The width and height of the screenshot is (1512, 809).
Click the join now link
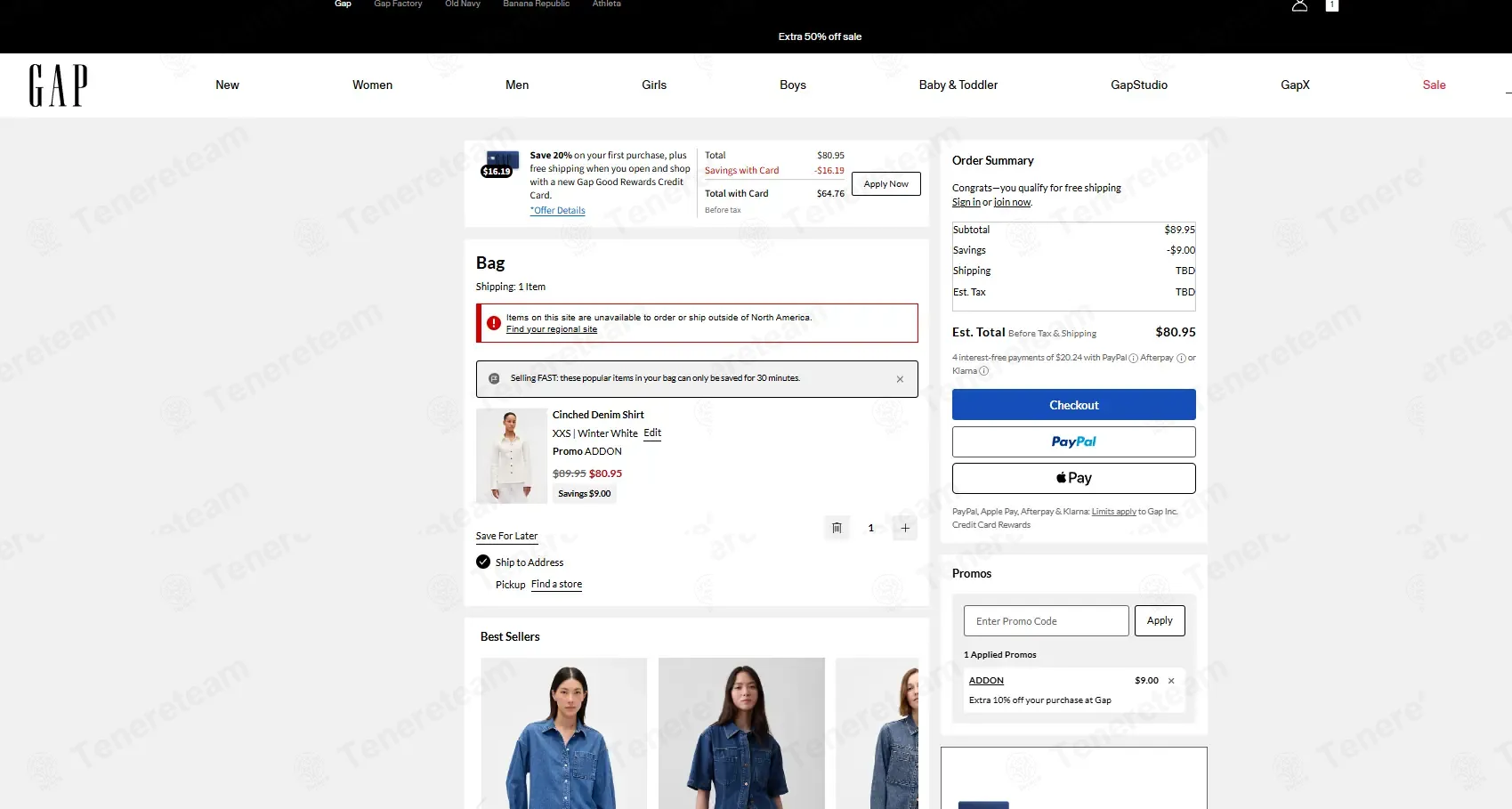(1012, 203)
